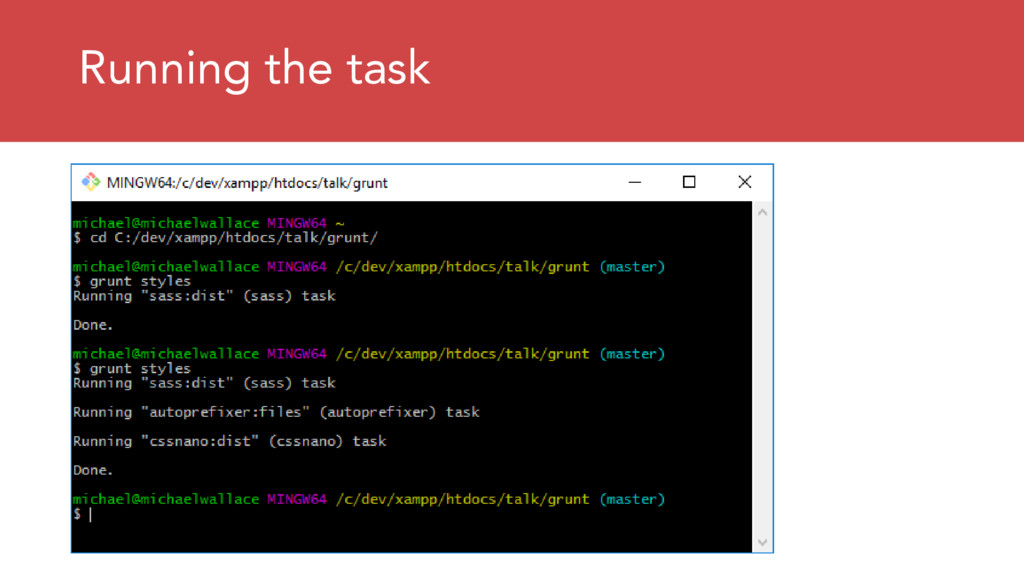Viewport: 1024px width, 576px height.
Task: Close the MINGW64 terminal window
Action: coord(744,182)
